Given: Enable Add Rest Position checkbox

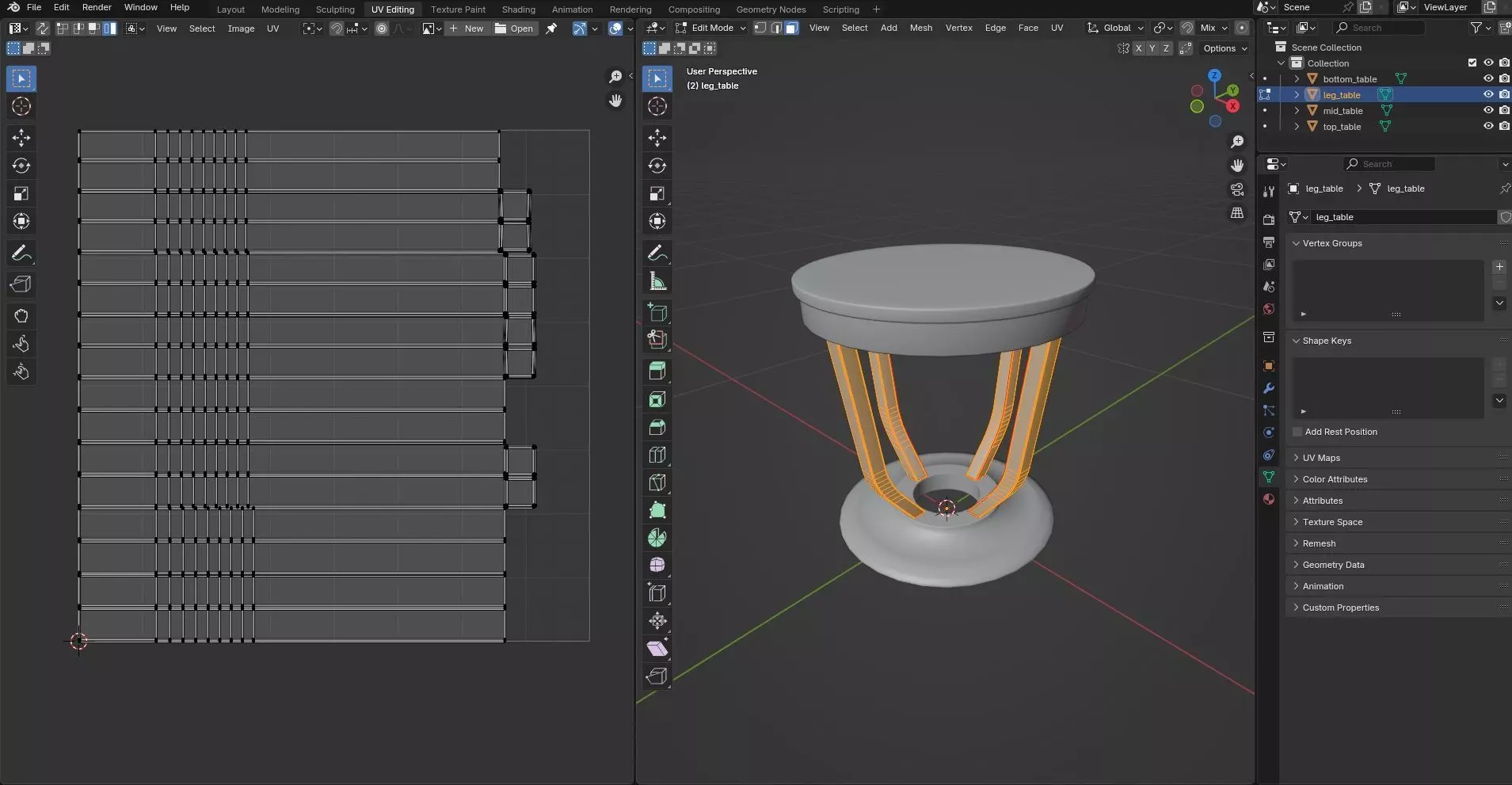Looking at the screenshot, I should (1297, 432).
